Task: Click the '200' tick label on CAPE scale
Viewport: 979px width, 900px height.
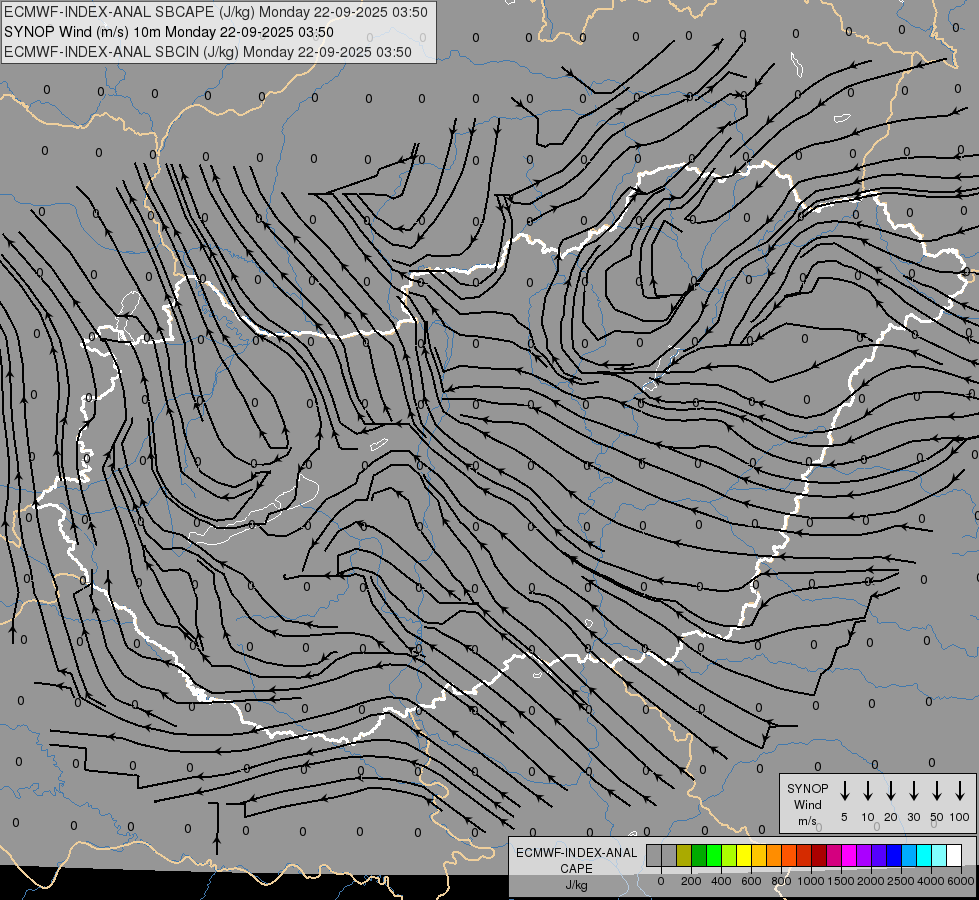Action: [691, 881]
